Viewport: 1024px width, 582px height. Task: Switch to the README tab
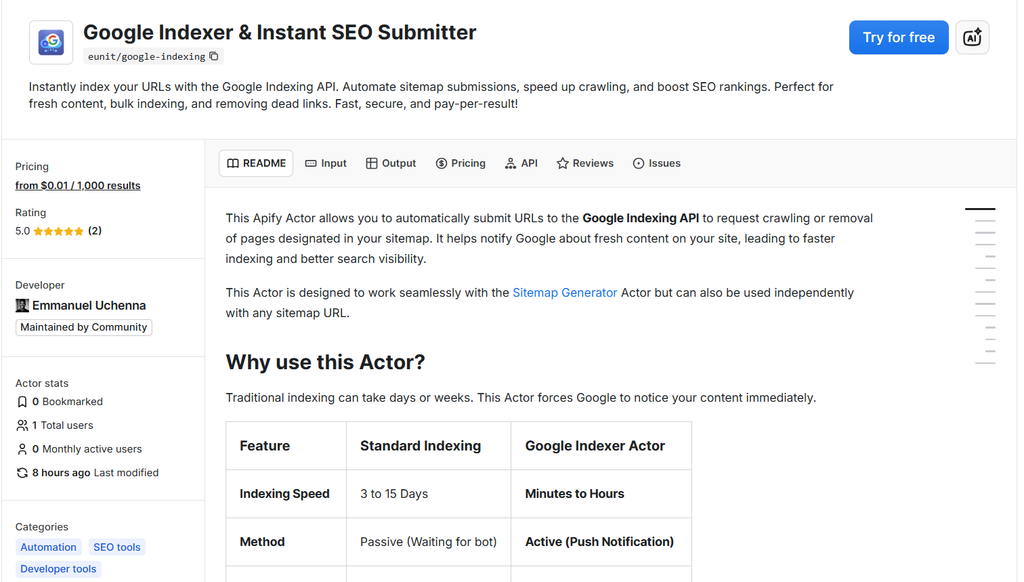pyautogui.click(x=256, y=163)
